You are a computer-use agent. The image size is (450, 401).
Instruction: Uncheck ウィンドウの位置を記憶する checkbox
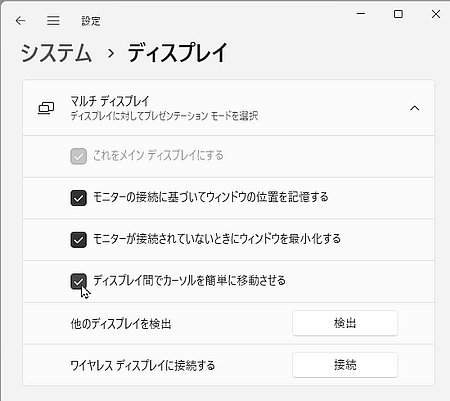click(x=79, y=198)
